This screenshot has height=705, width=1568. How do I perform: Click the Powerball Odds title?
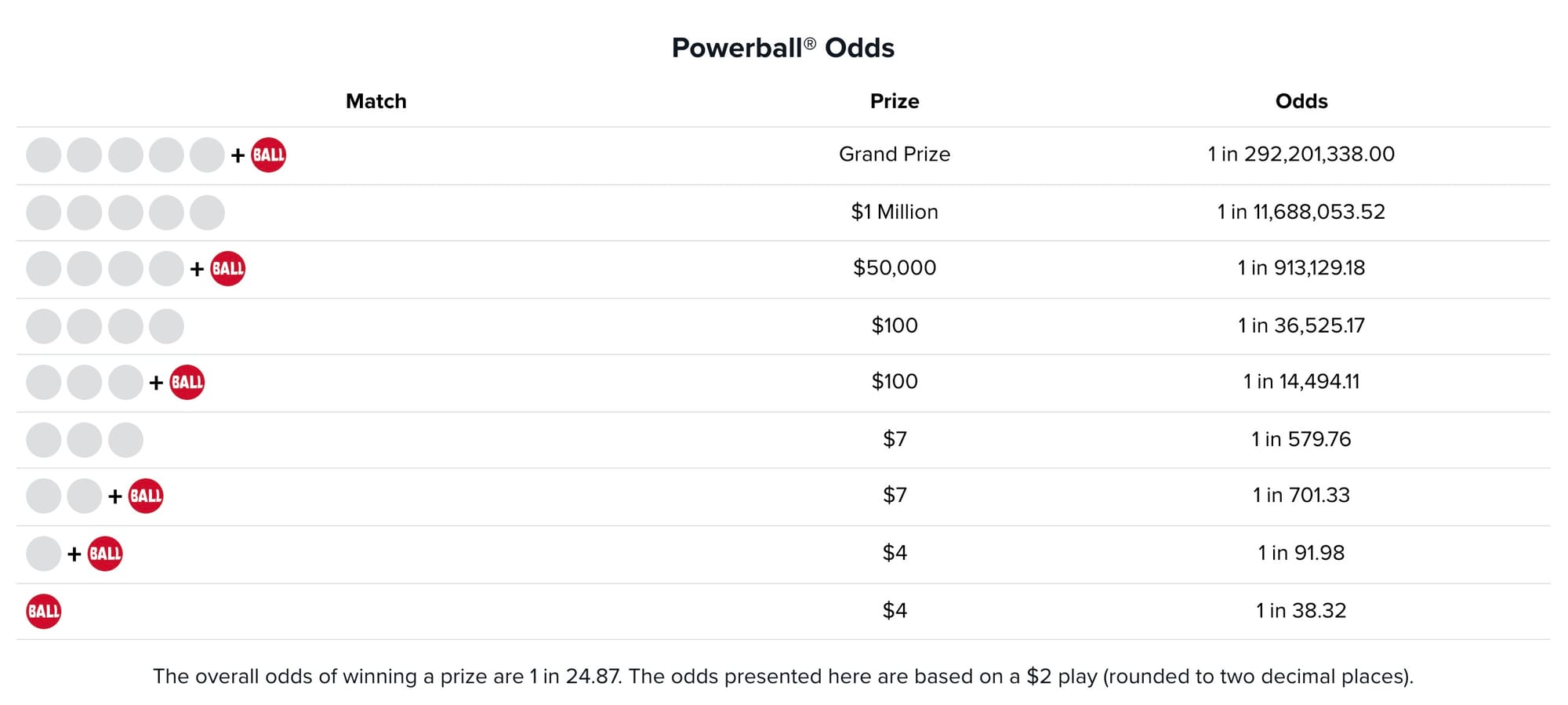point(783,48)
